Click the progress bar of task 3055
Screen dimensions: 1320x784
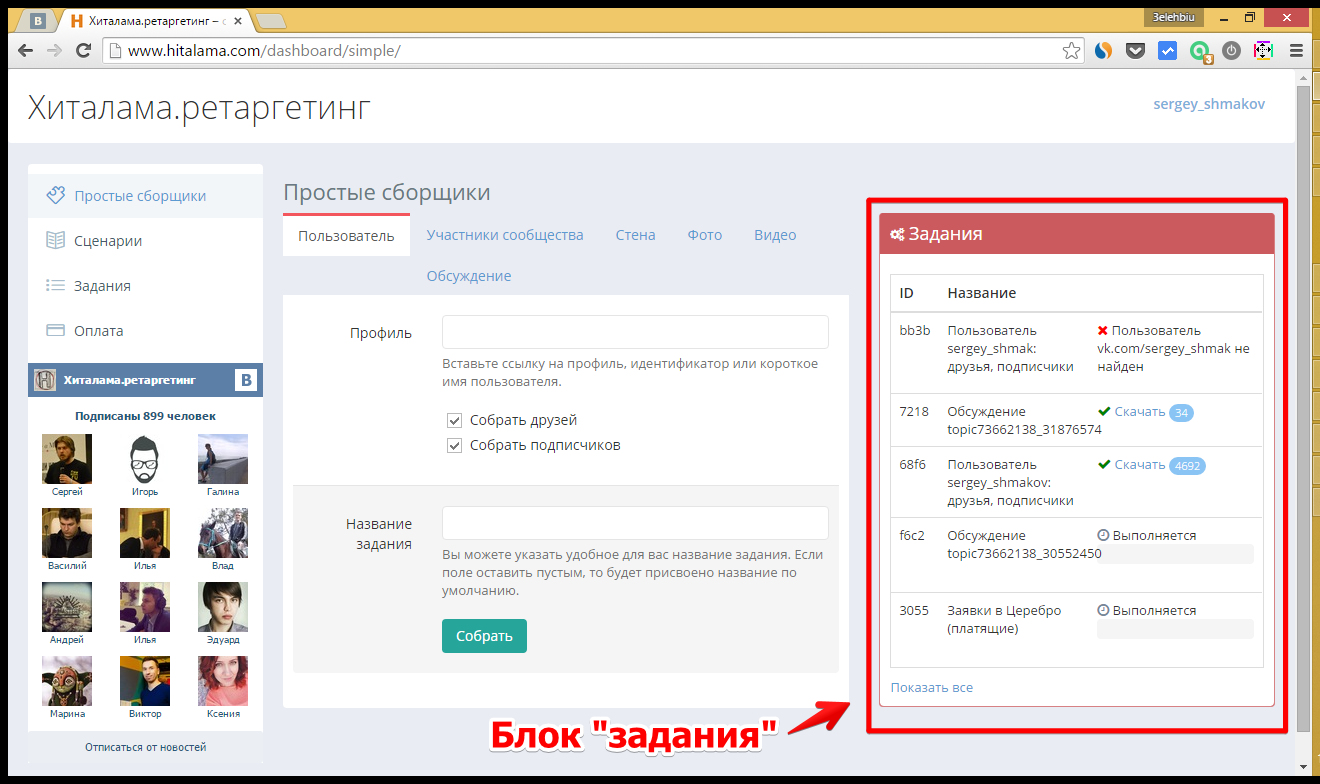(x=1175, y=629)
